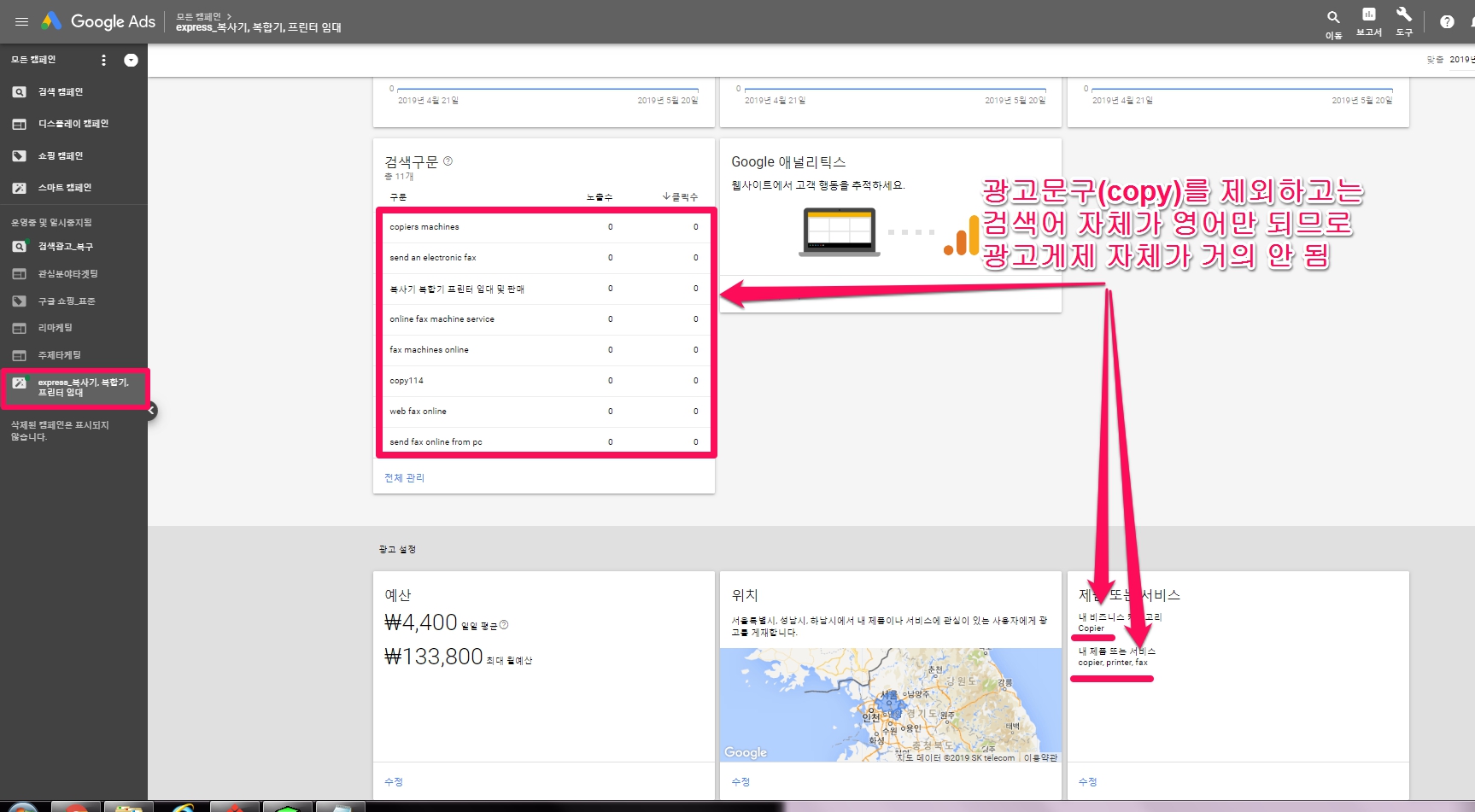Sort by the 클릭수 column header
This screenshot has width=1475, height=812.
coord(681,197)
